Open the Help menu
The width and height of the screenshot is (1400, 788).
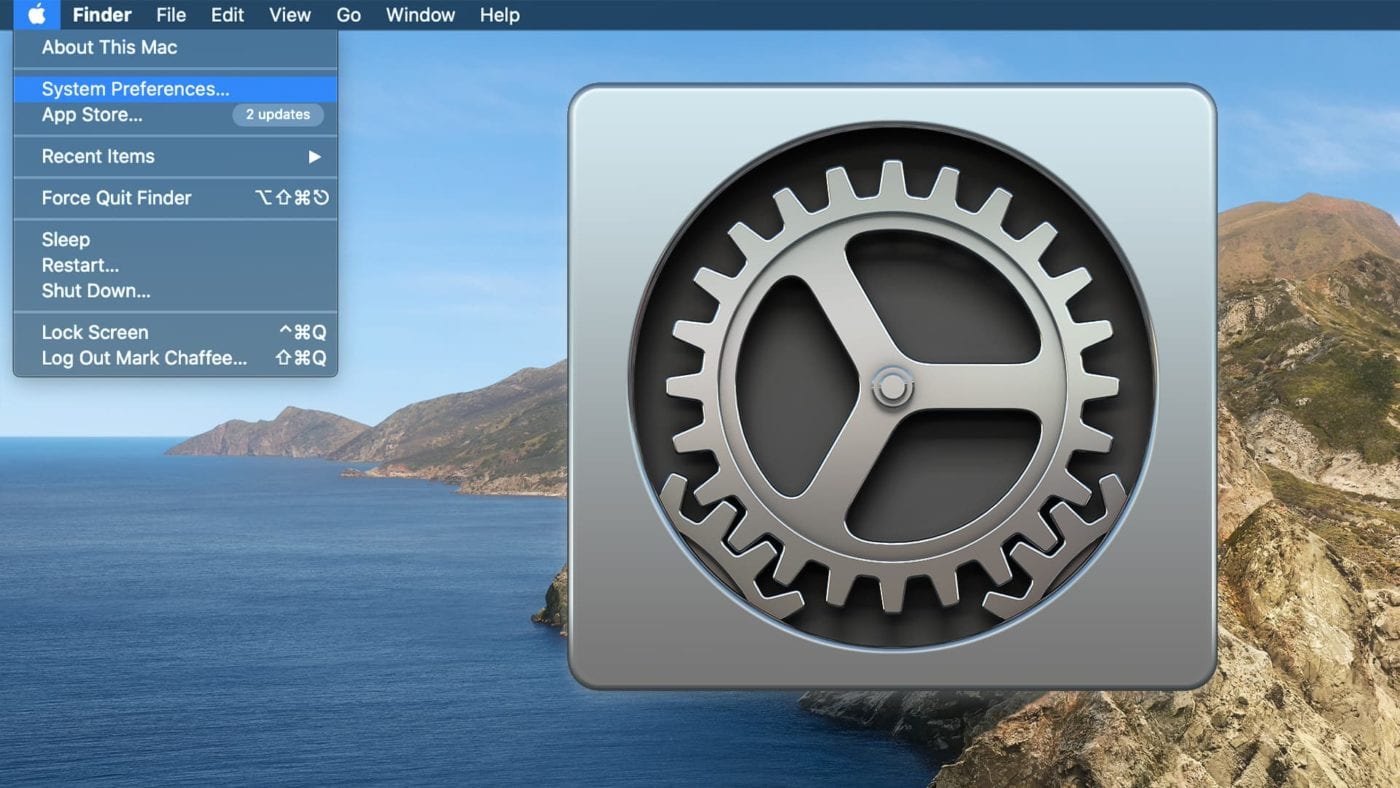click(x=499, y=15)
